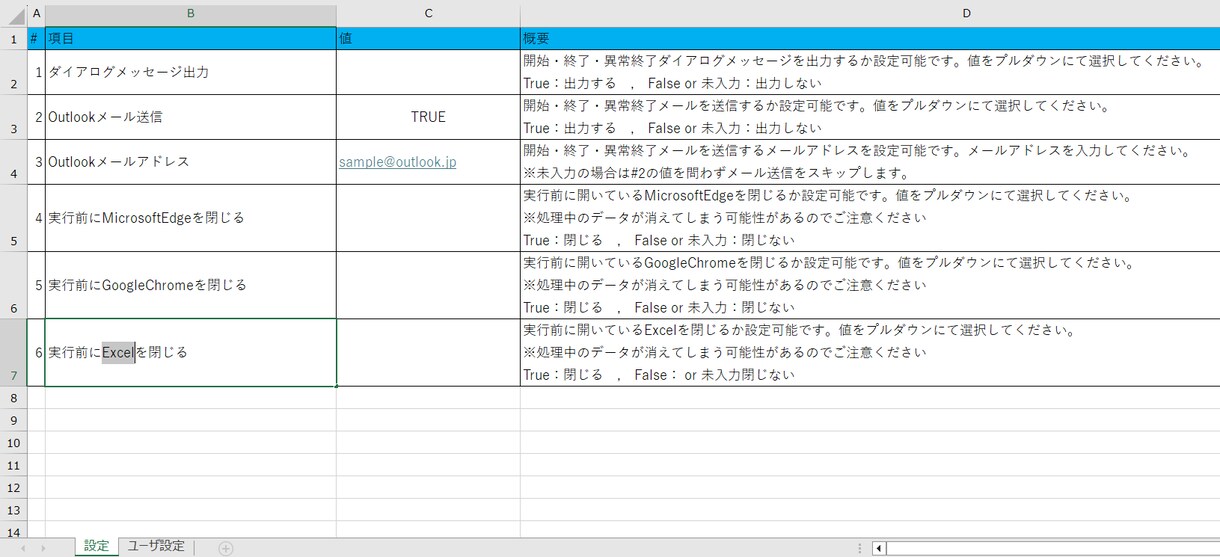Select description cell about メールアドレスを設定可能
The image size is (1220, 557).
[x=870, y=162]
